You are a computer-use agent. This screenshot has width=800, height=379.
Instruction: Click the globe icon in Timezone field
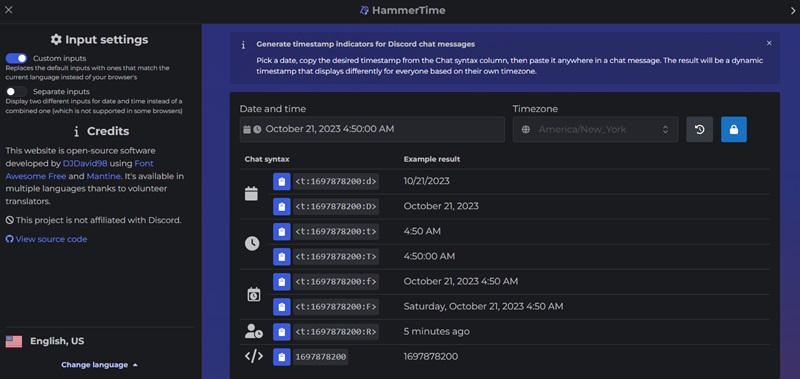(x=526, y=130)
